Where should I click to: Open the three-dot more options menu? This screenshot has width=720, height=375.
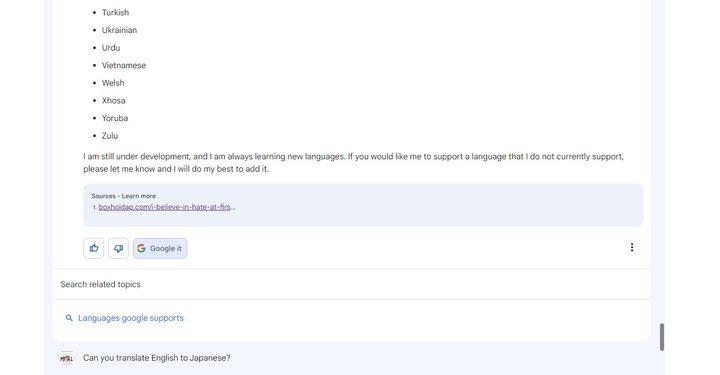click(632, 247)
